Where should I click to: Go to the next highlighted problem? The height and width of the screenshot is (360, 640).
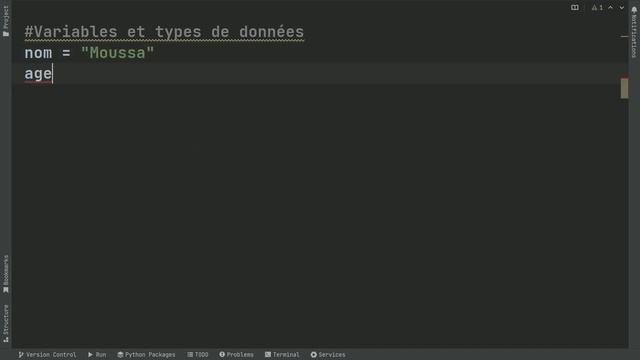coord(622,8)
